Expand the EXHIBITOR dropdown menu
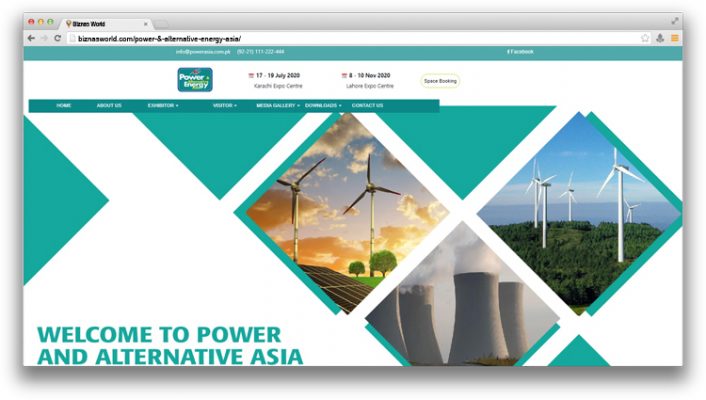The image size is (706, 400). 163,105
